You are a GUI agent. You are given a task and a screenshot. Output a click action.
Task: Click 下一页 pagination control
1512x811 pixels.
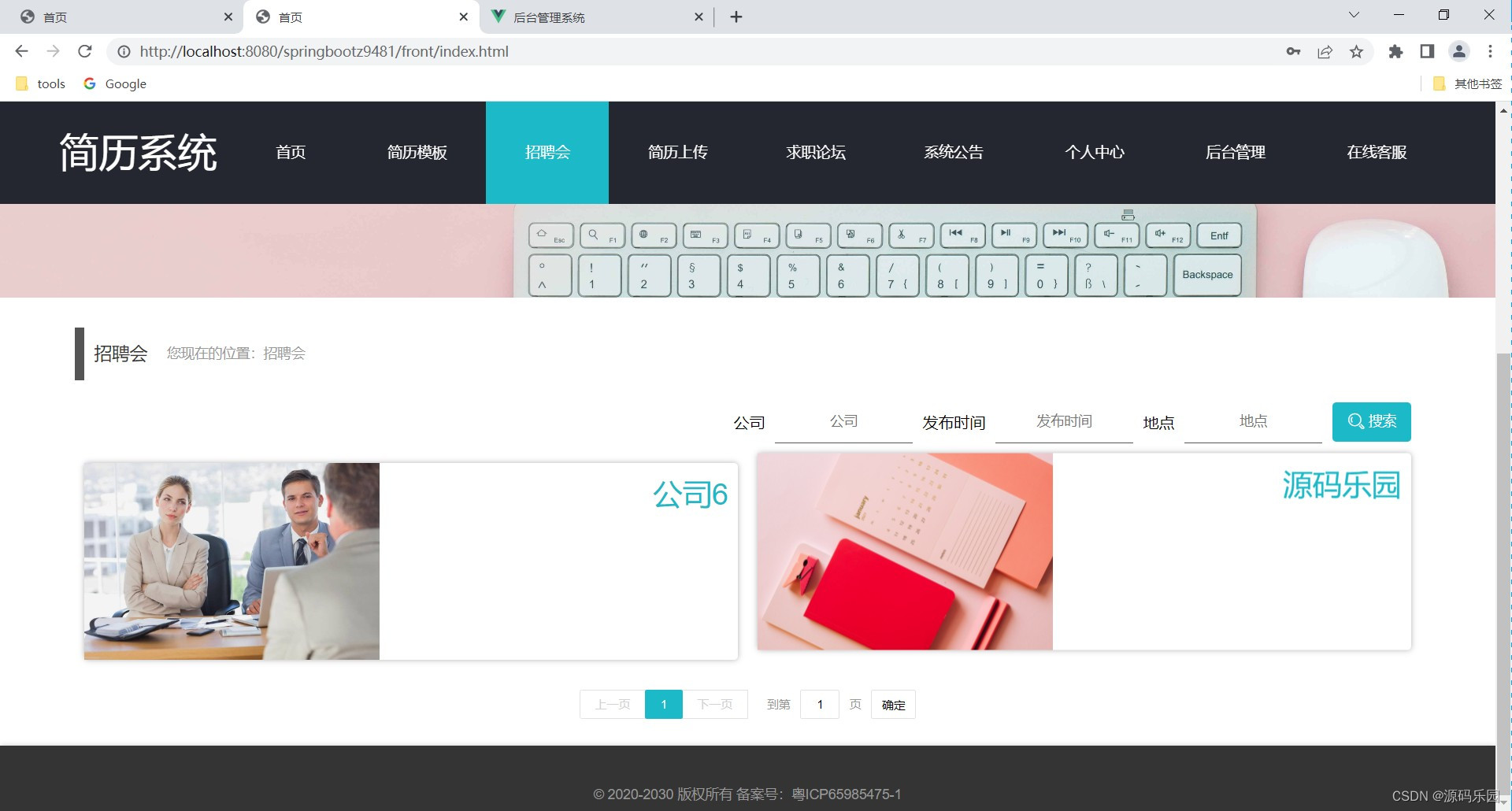point(715,704)
